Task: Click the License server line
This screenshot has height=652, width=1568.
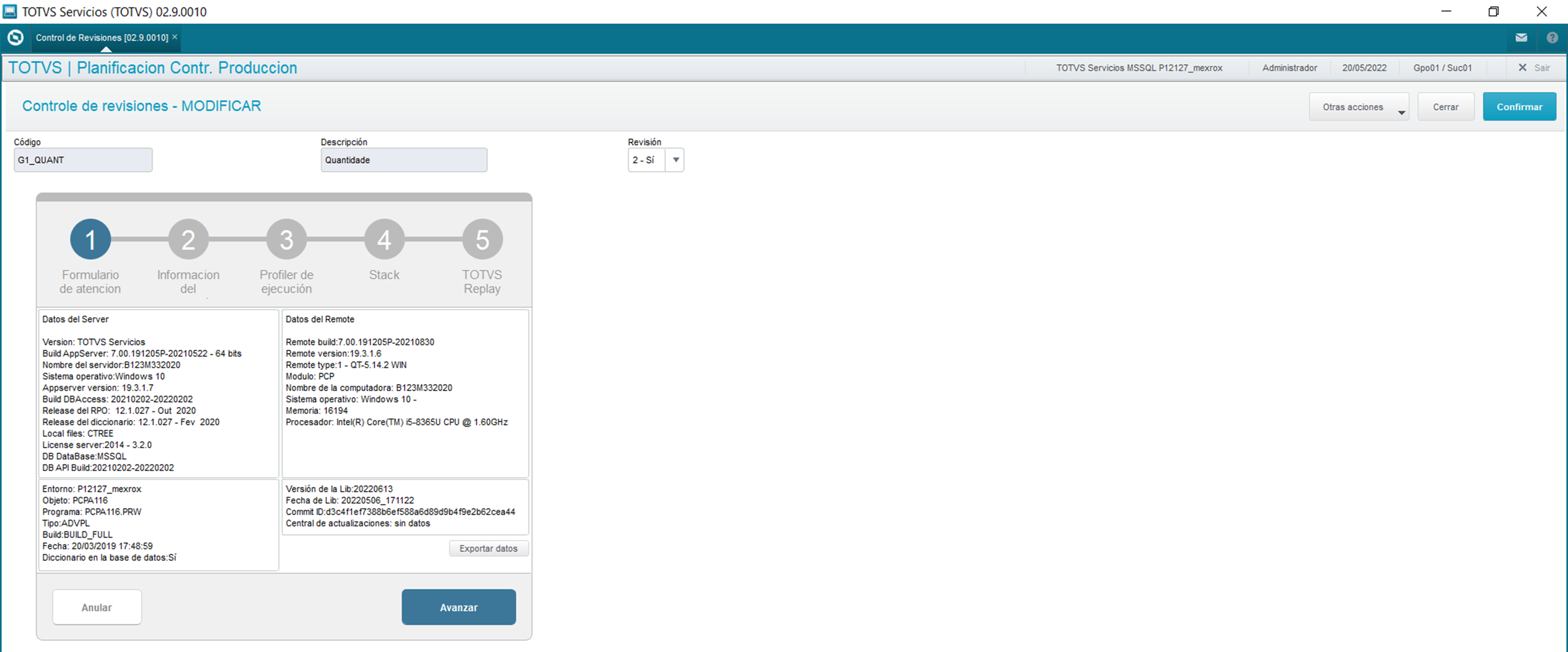Action: pyautogui.click(x=97, y=445)
